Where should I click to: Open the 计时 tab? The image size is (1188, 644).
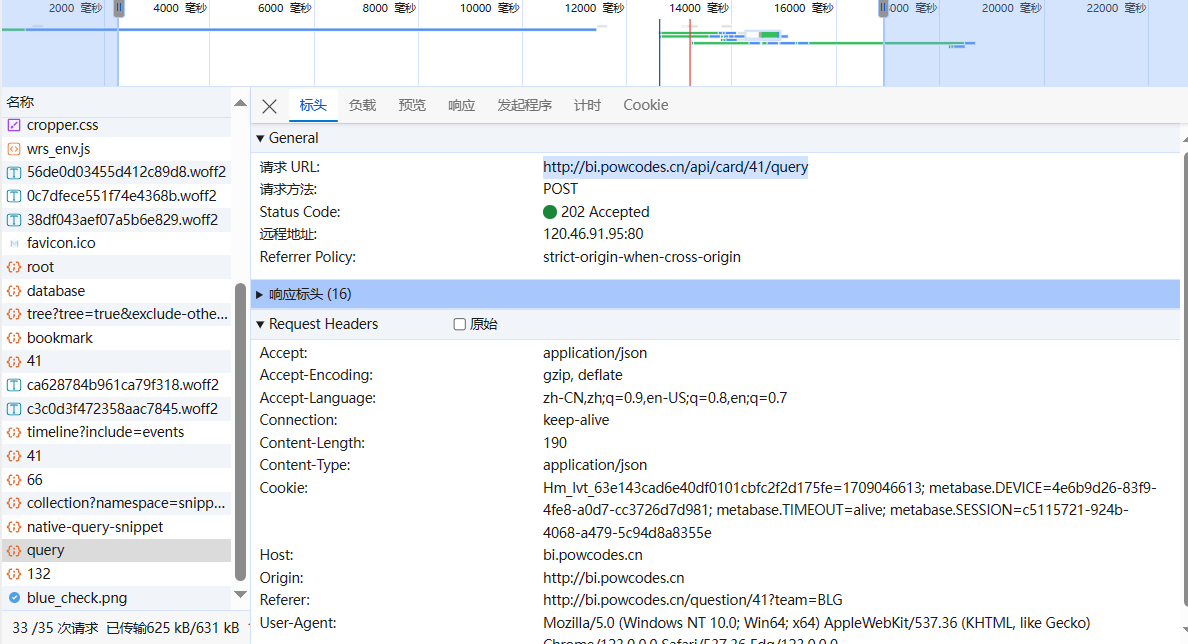pos(587,105)
